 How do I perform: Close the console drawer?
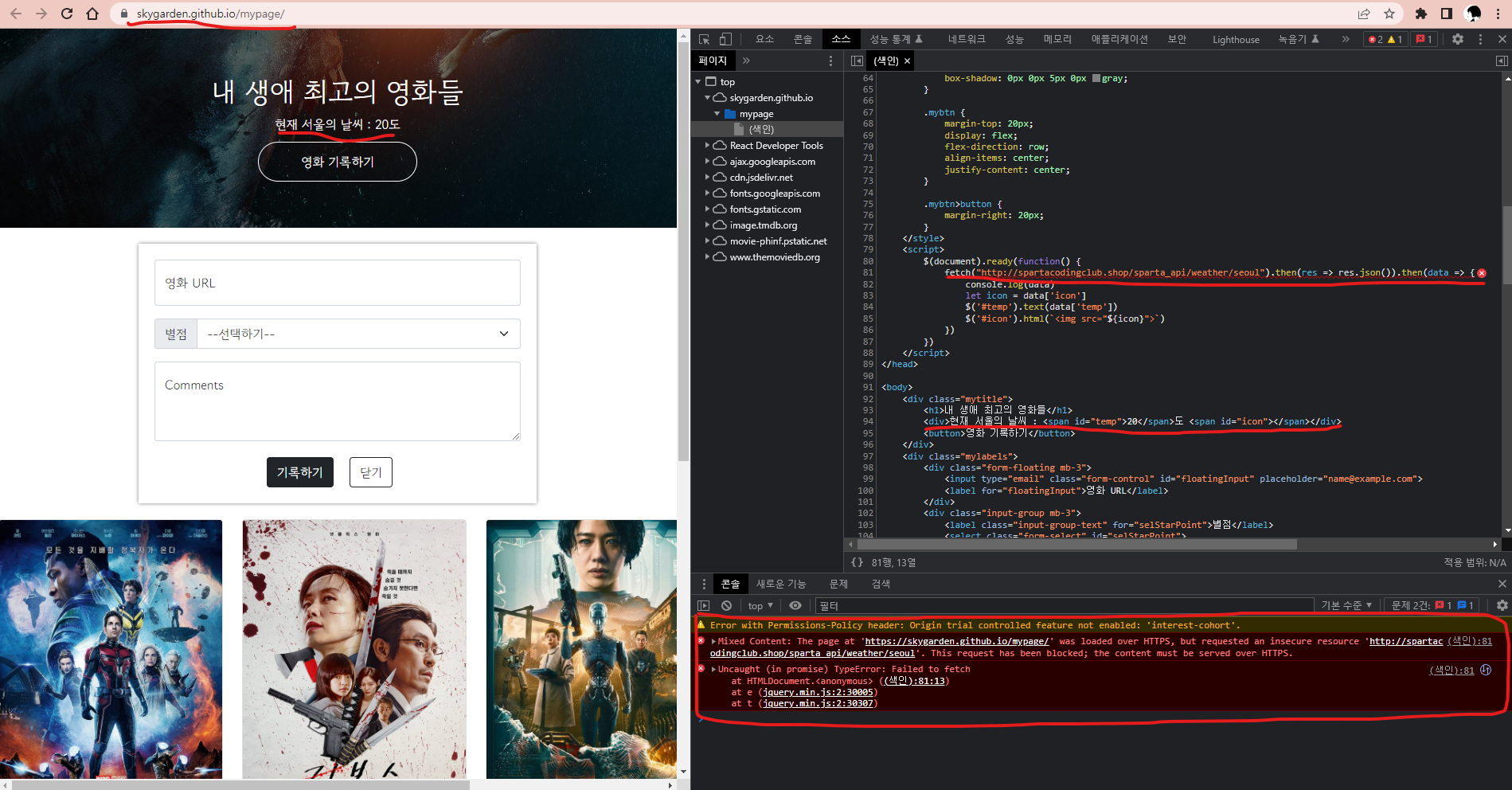(1502, 584)
